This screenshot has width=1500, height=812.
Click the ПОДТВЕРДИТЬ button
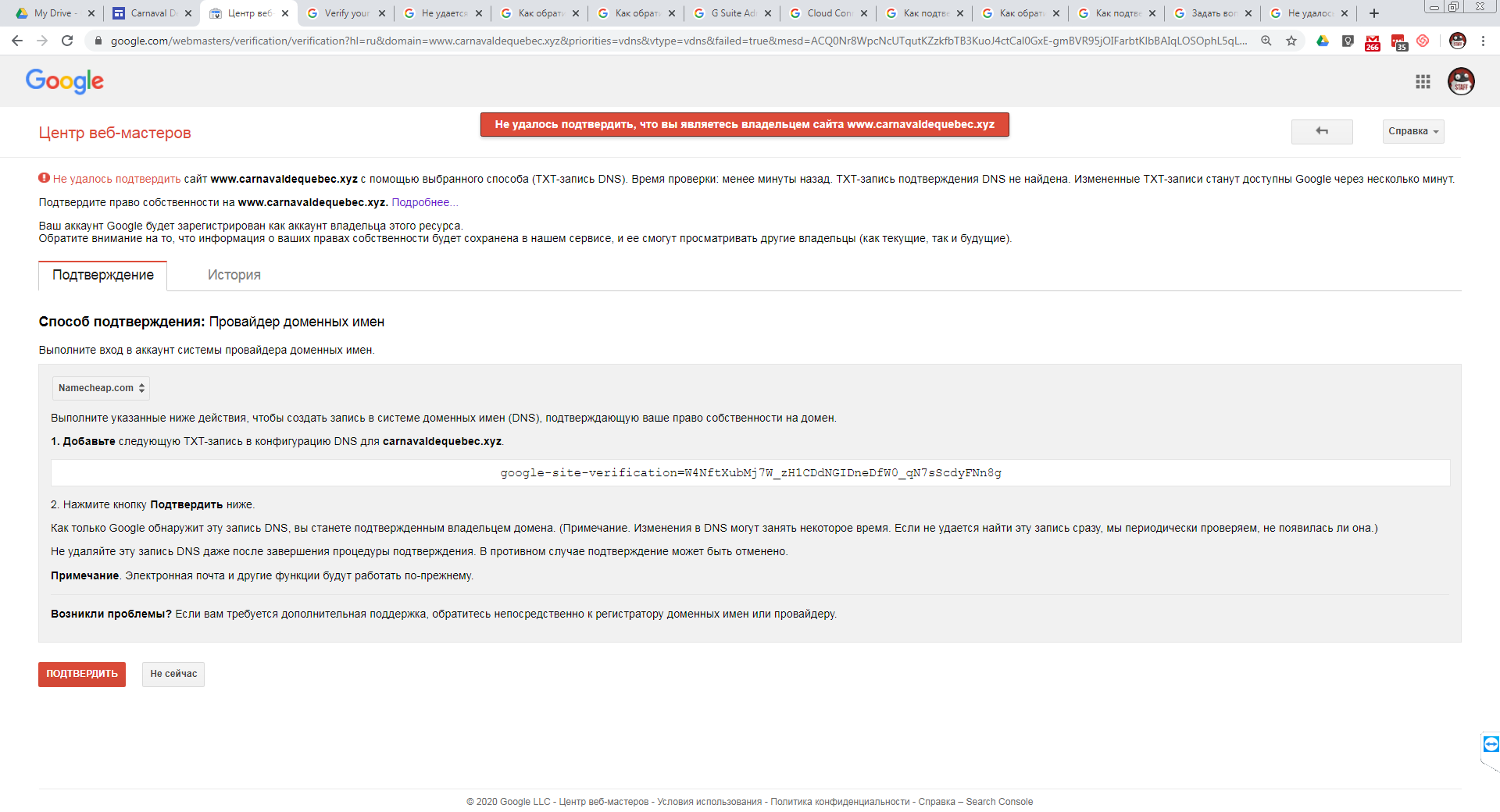pos(82,674)
